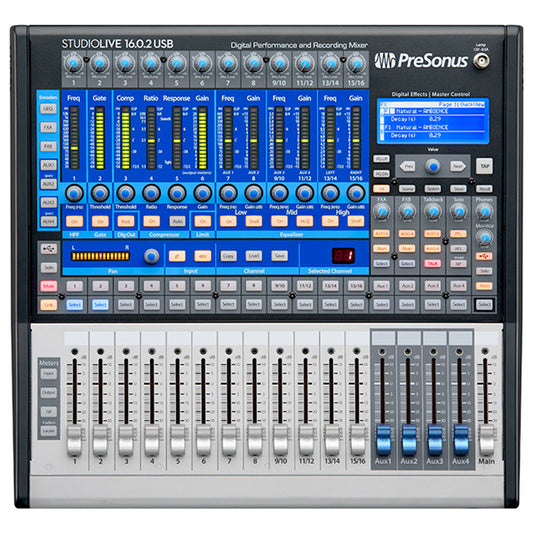Click the Main fader cap

click(486, 440)
